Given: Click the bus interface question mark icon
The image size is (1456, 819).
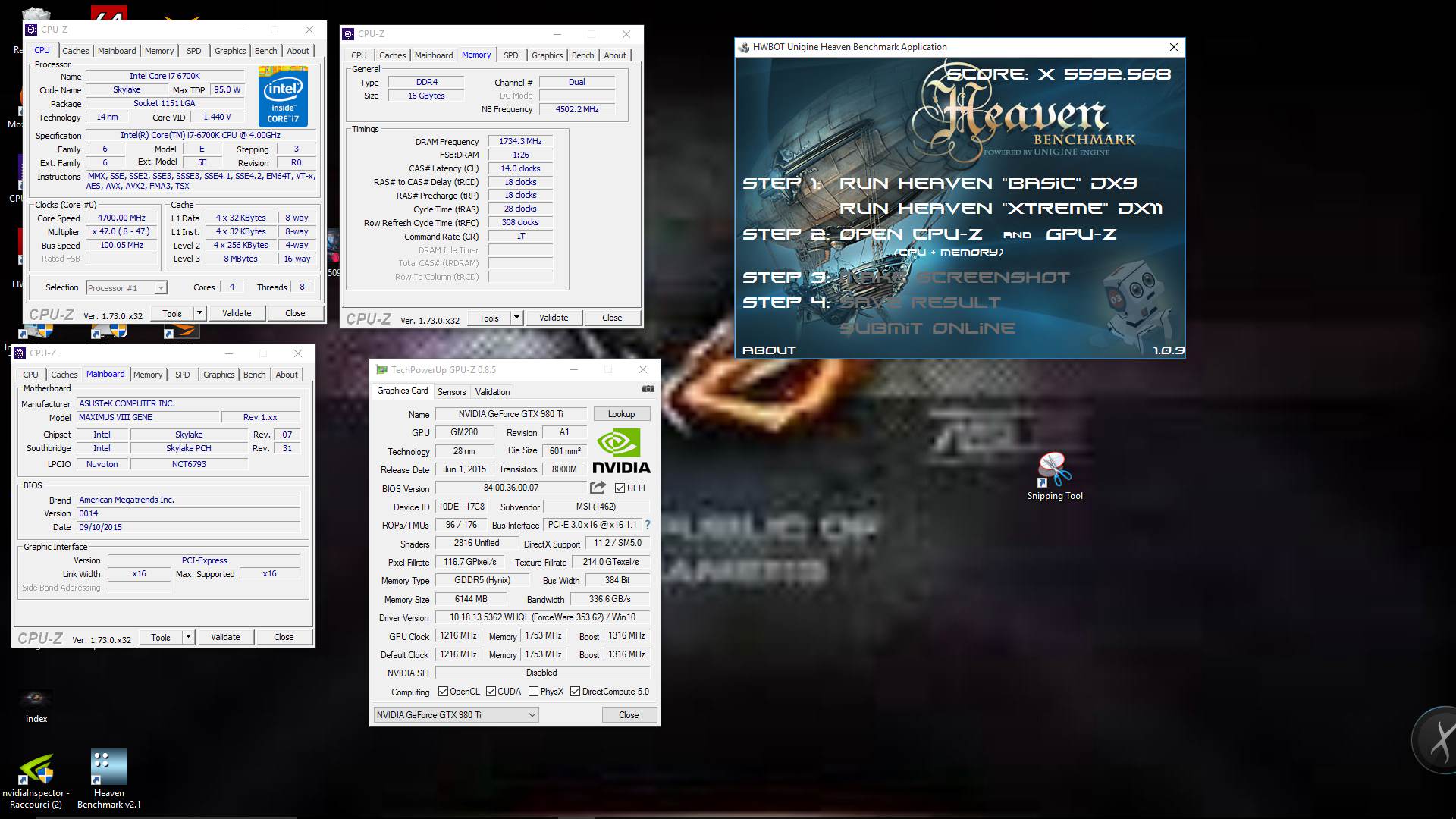Looking at the screenshot, I should click(x=647, y=525).
